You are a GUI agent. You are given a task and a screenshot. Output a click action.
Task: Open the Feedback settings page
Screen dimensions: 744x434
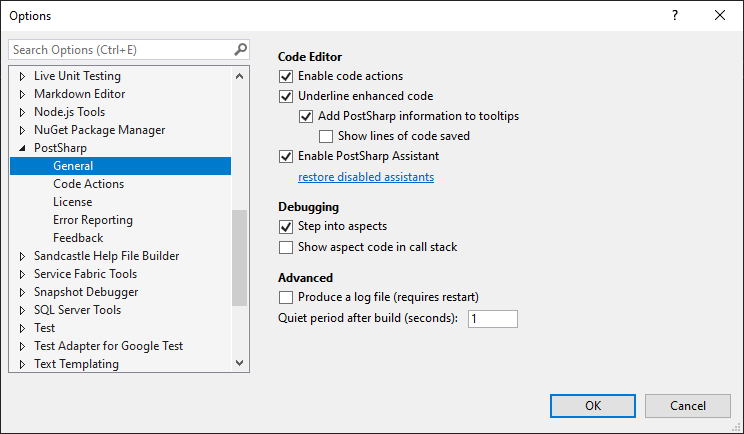(78, 238)
